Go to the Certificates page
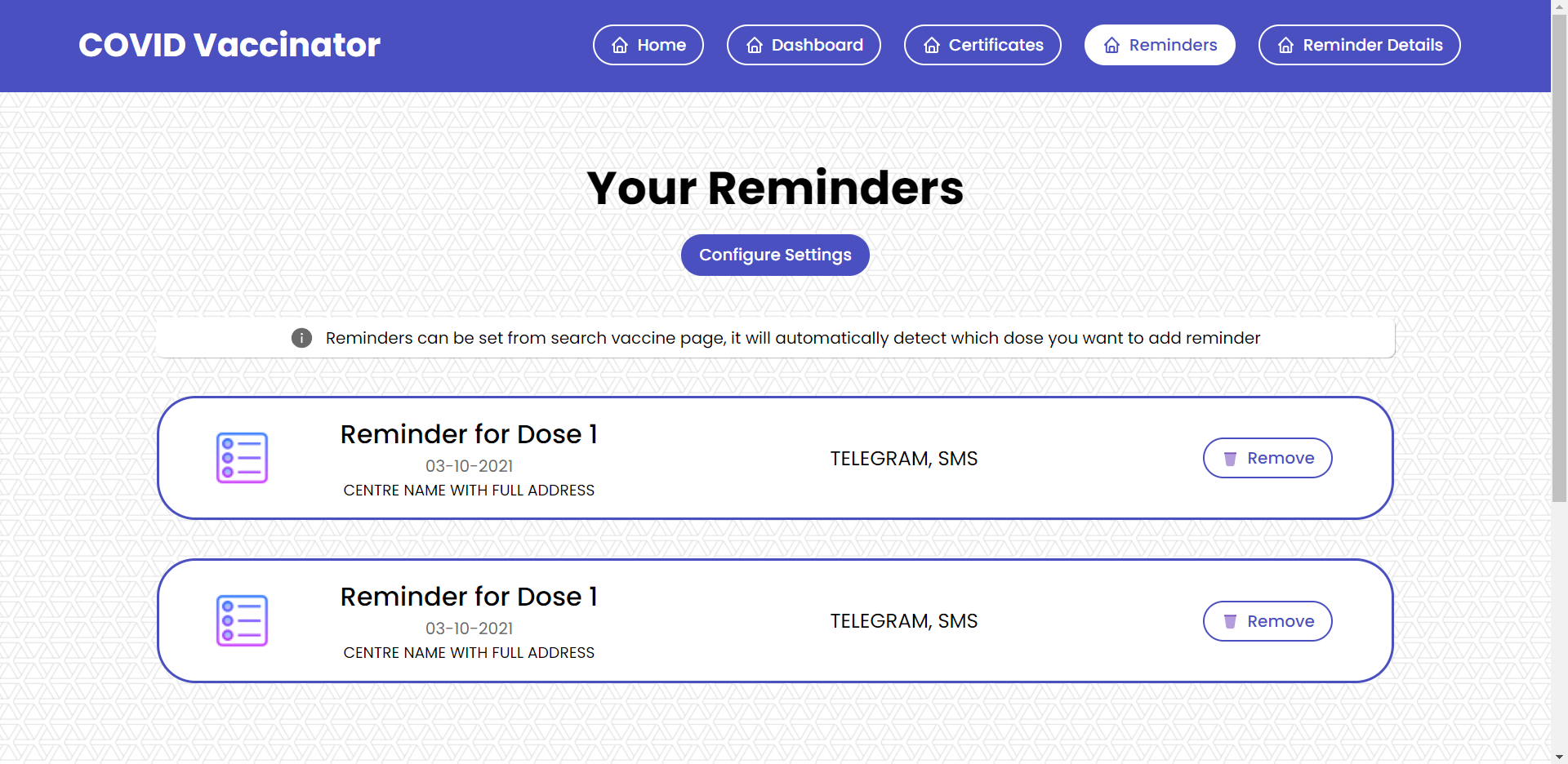 coord(982,45)
